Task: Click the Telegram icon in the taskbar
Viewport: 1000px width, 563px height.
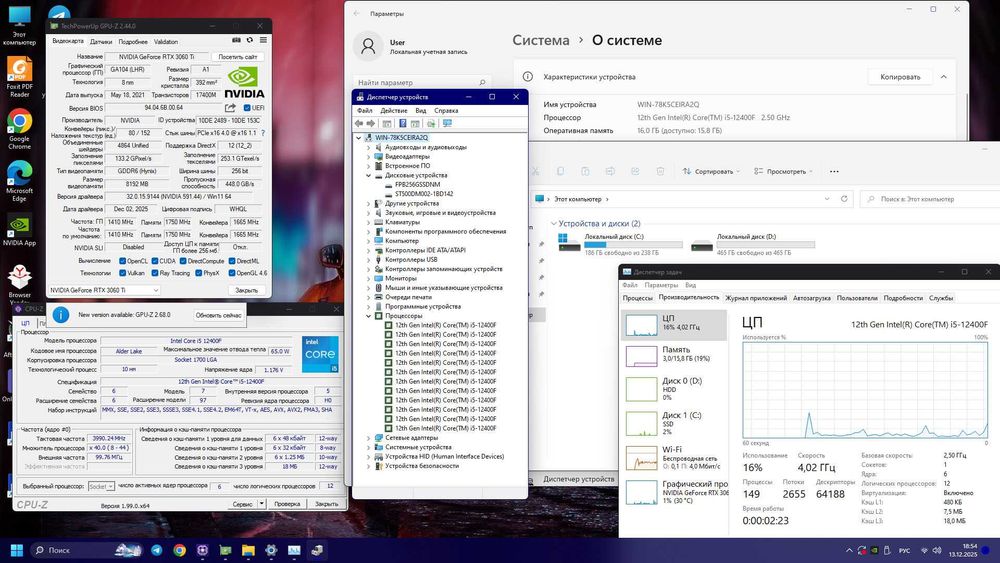Action: click(x=156, y=550)
